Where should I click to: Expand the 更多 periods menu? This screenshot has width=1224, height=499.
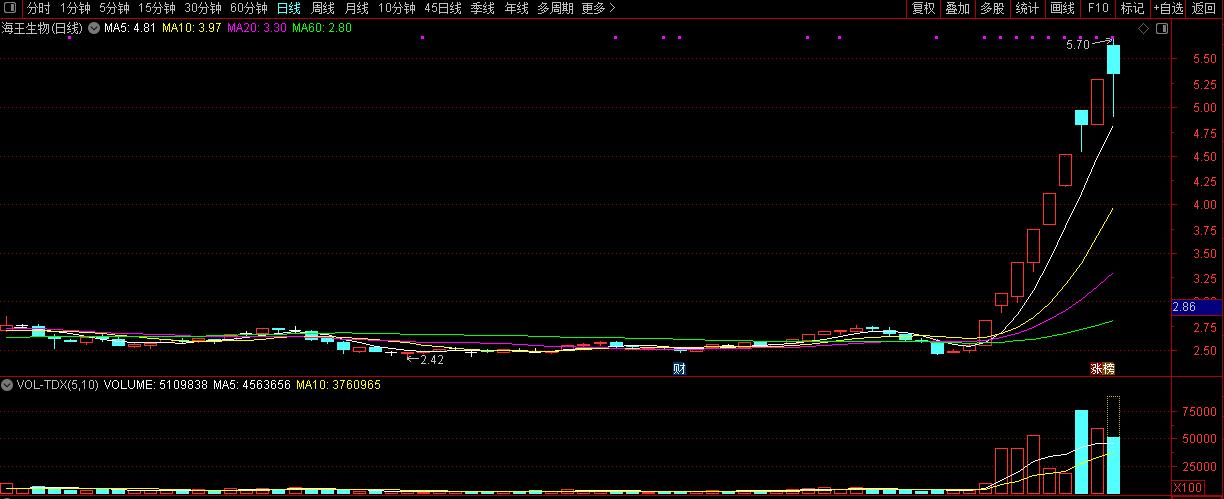[598, 8]
